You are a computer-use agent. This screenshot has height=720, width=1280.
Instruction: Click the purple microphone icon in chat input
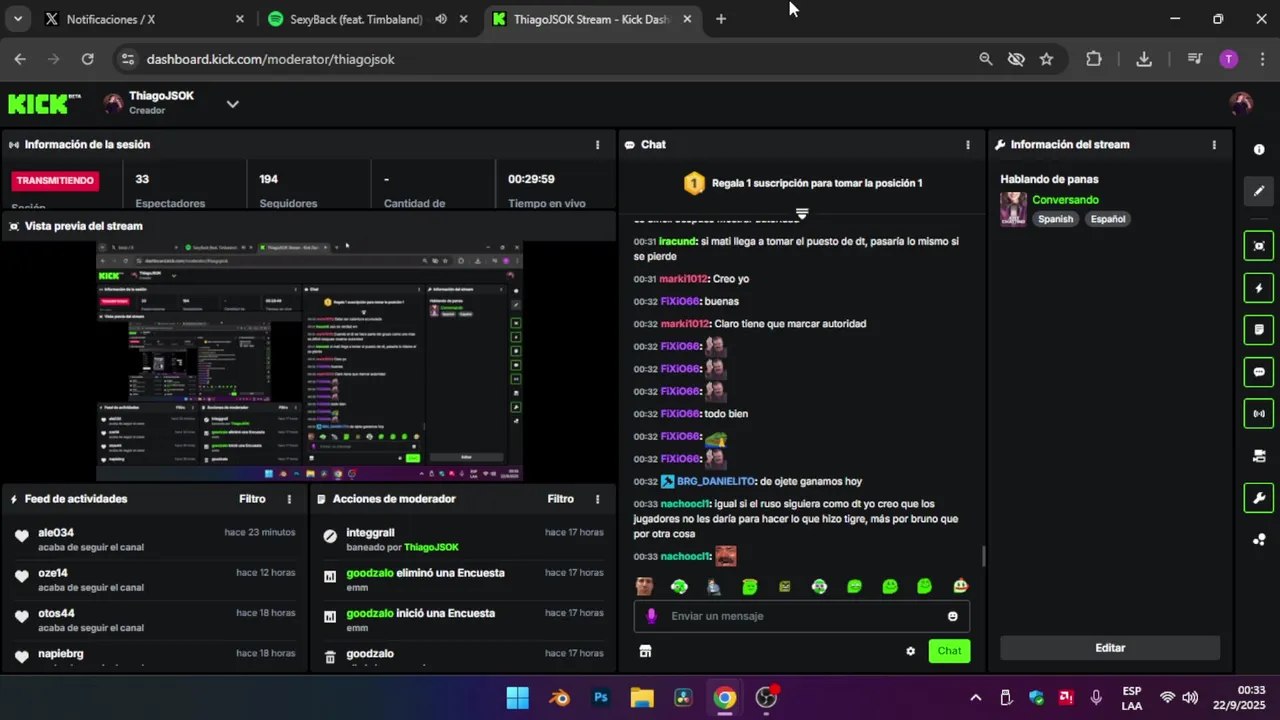651,616
